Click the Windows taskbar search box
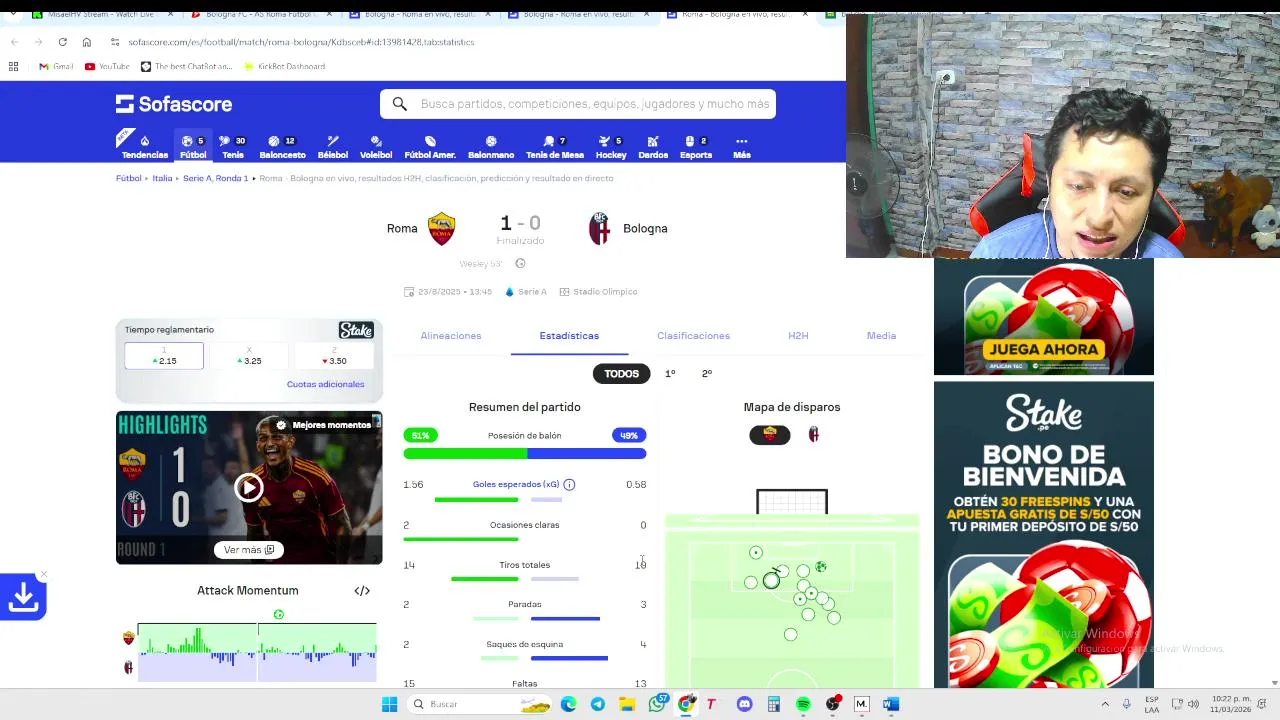 (481, 704)
